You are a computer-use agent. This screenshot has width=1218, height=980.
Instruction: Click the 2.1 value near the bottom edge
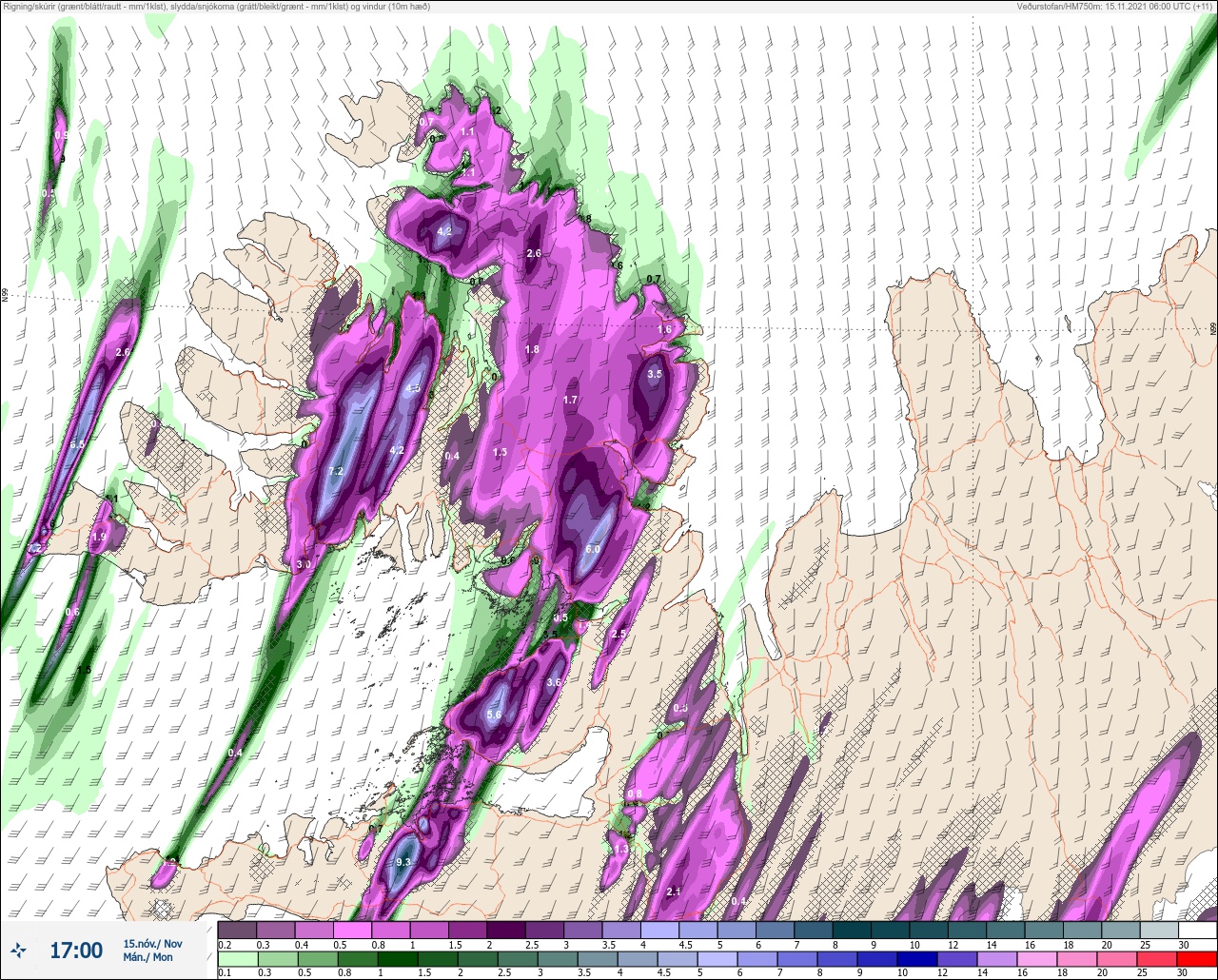point(674,892)
